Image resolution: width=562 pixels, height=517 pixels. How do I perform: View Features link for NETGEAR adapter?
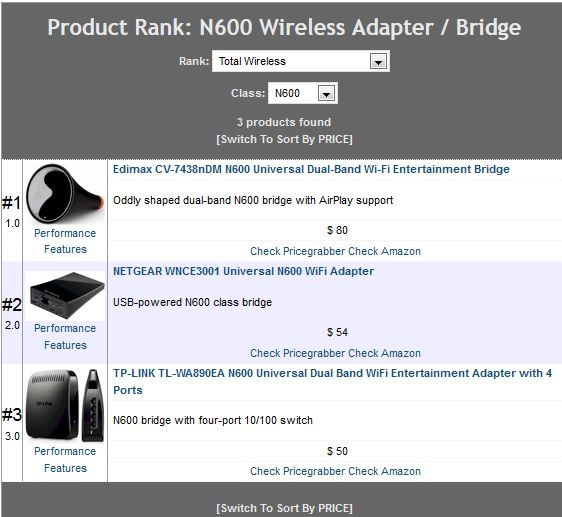65,345
